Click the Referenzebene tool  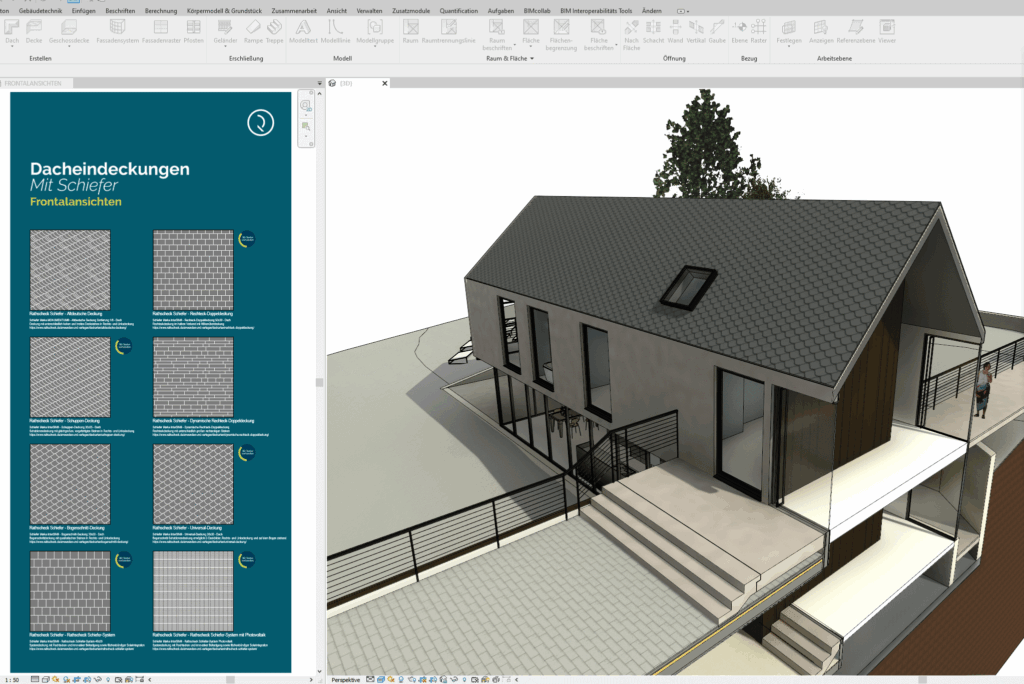[856, 30]
